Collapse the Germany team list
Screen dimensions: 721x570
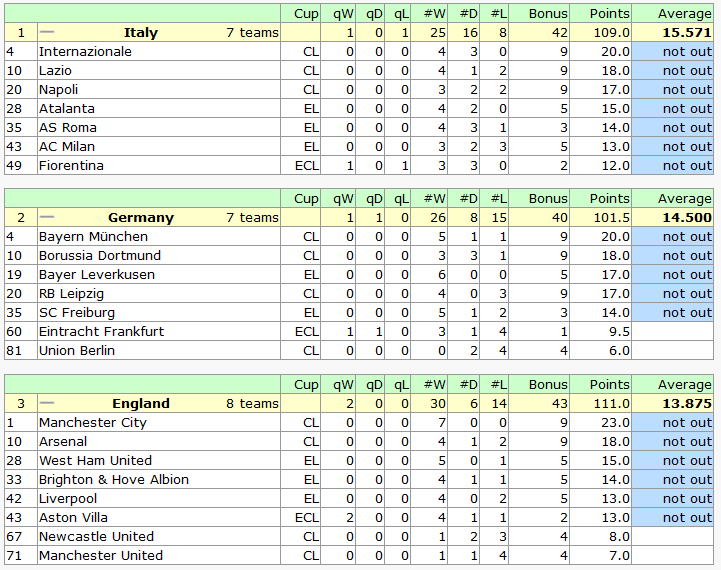[46, 218]
